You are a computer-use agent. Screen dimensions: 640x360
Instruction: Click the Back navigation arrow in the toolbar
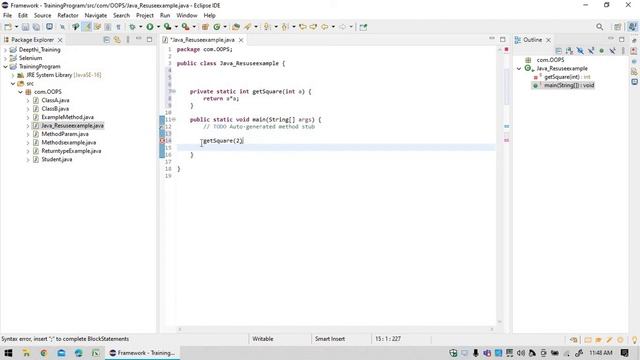pyautogui.click(x=324, y=27)
